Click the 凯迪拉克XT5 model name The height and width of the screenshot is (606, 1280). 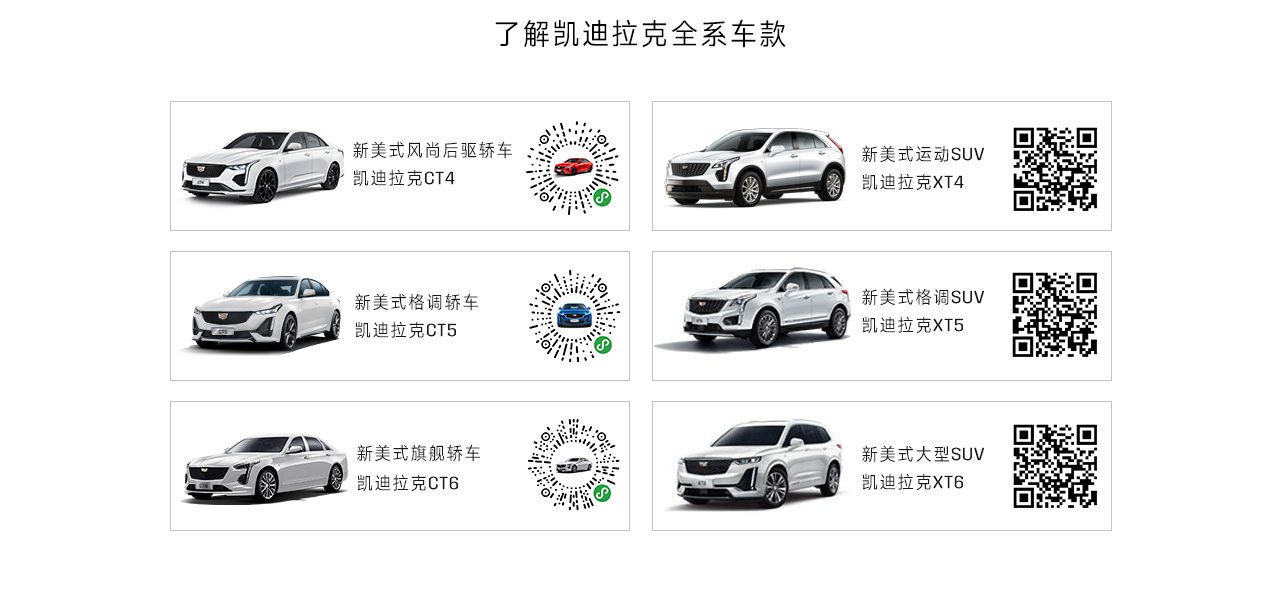913,326
